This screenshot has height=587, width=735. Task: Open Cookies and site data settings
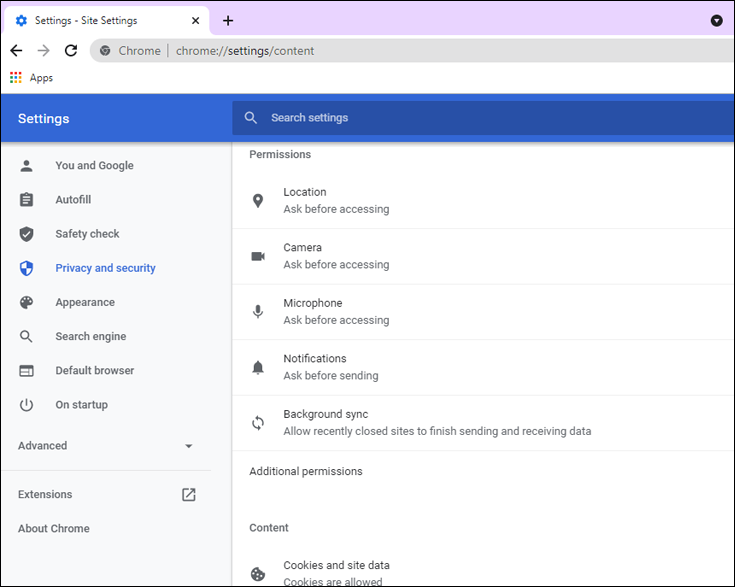pos(336,566)
